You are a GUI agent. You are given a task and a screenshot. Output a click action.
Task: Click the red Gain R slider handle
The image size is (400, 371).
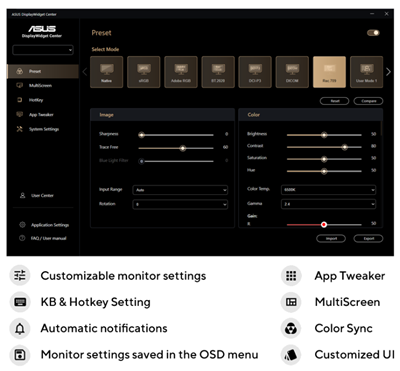[x=324, y=225]
